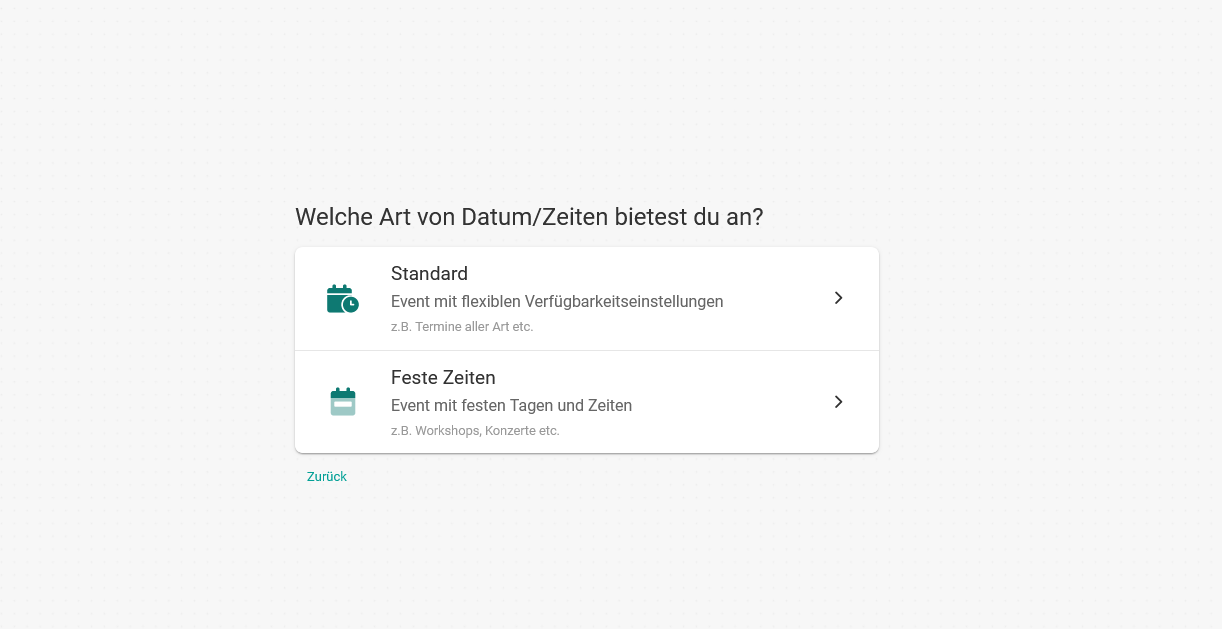
Task: Click the hint 'z.B. Workshops, Konzerte etc.'
Action: (x=475, y=431)
